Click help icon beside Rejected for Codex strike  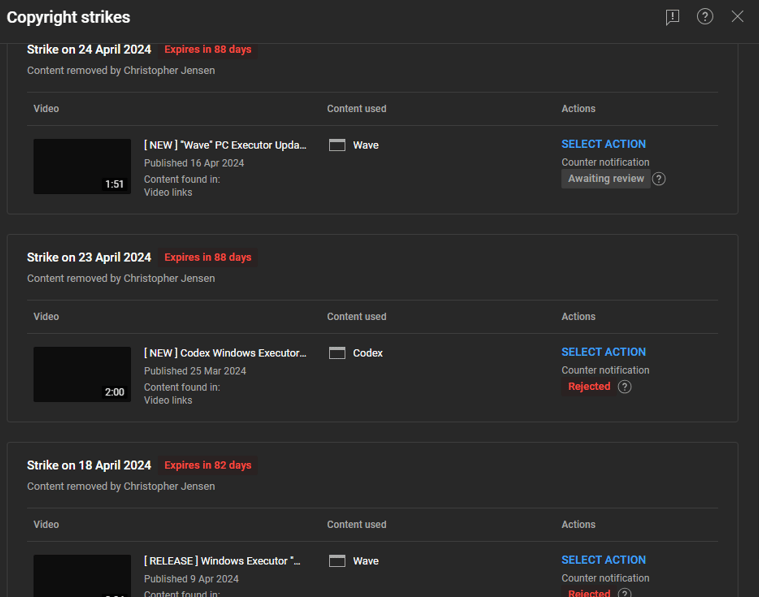[x=624, y=386]
